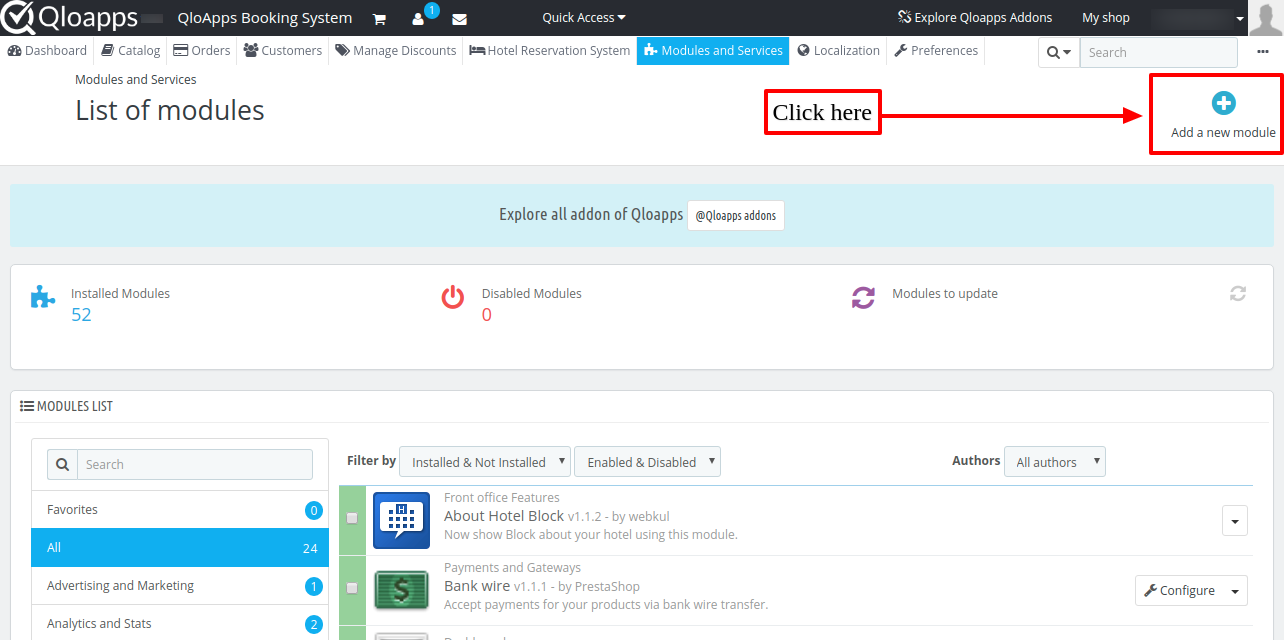Click the QloApps Booking System title link
The height and width of the screenshot is (640, 1284).
tap(264, 17)
